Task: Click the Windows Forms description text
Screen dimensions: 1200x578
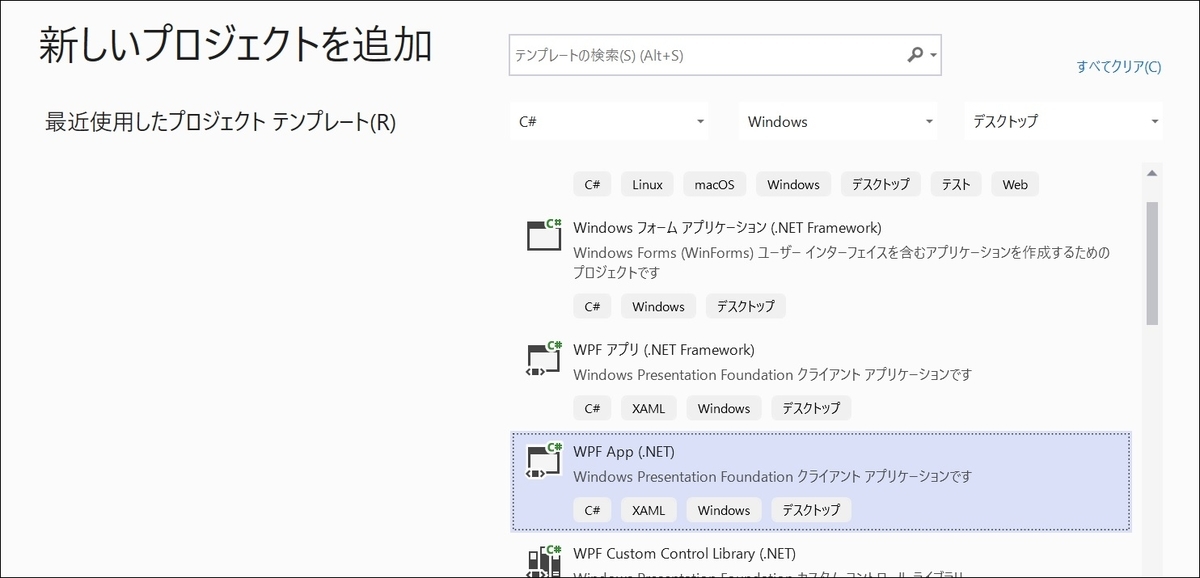Action: click(842, 262)
